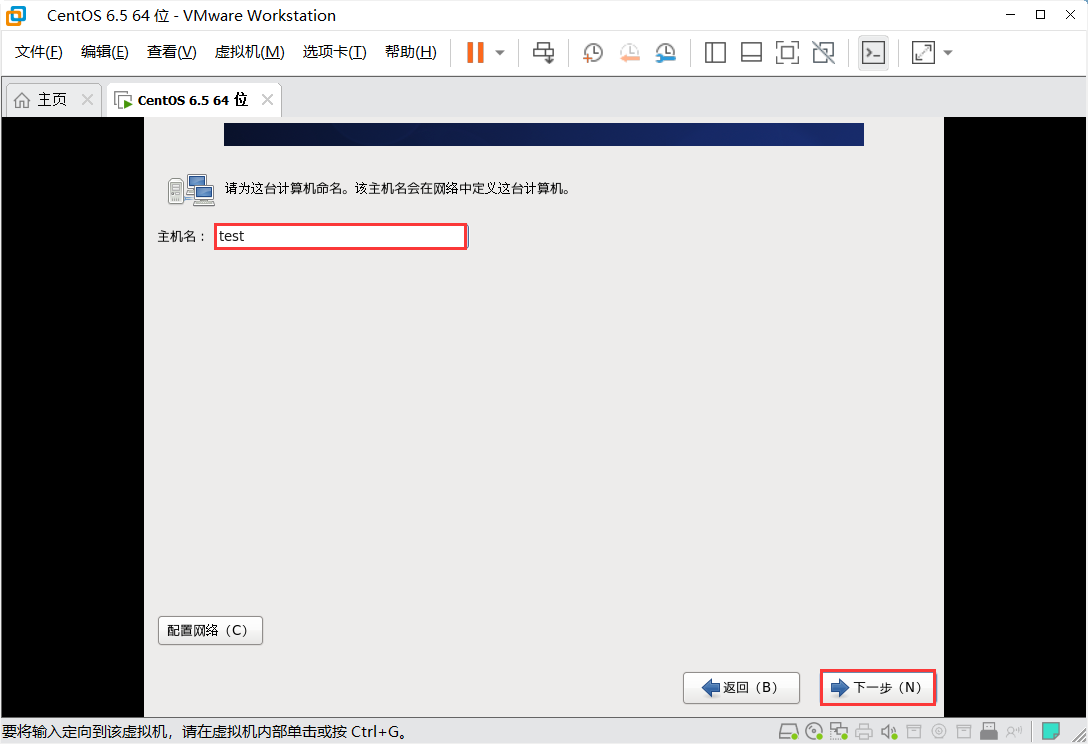Open the snapshot manager icon
The width and height of the screenshot is (1088, 744).
tap(665, 52)
